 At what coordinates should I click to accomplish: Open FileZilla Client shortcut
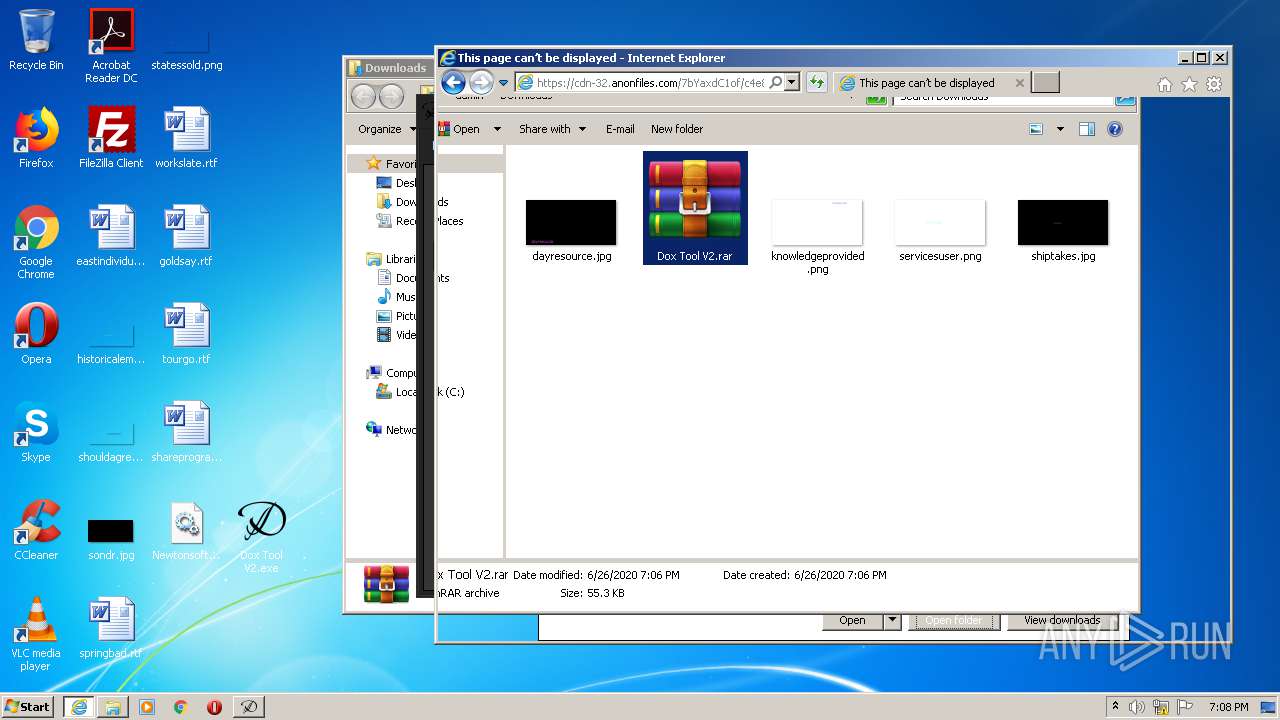[111, 138]
